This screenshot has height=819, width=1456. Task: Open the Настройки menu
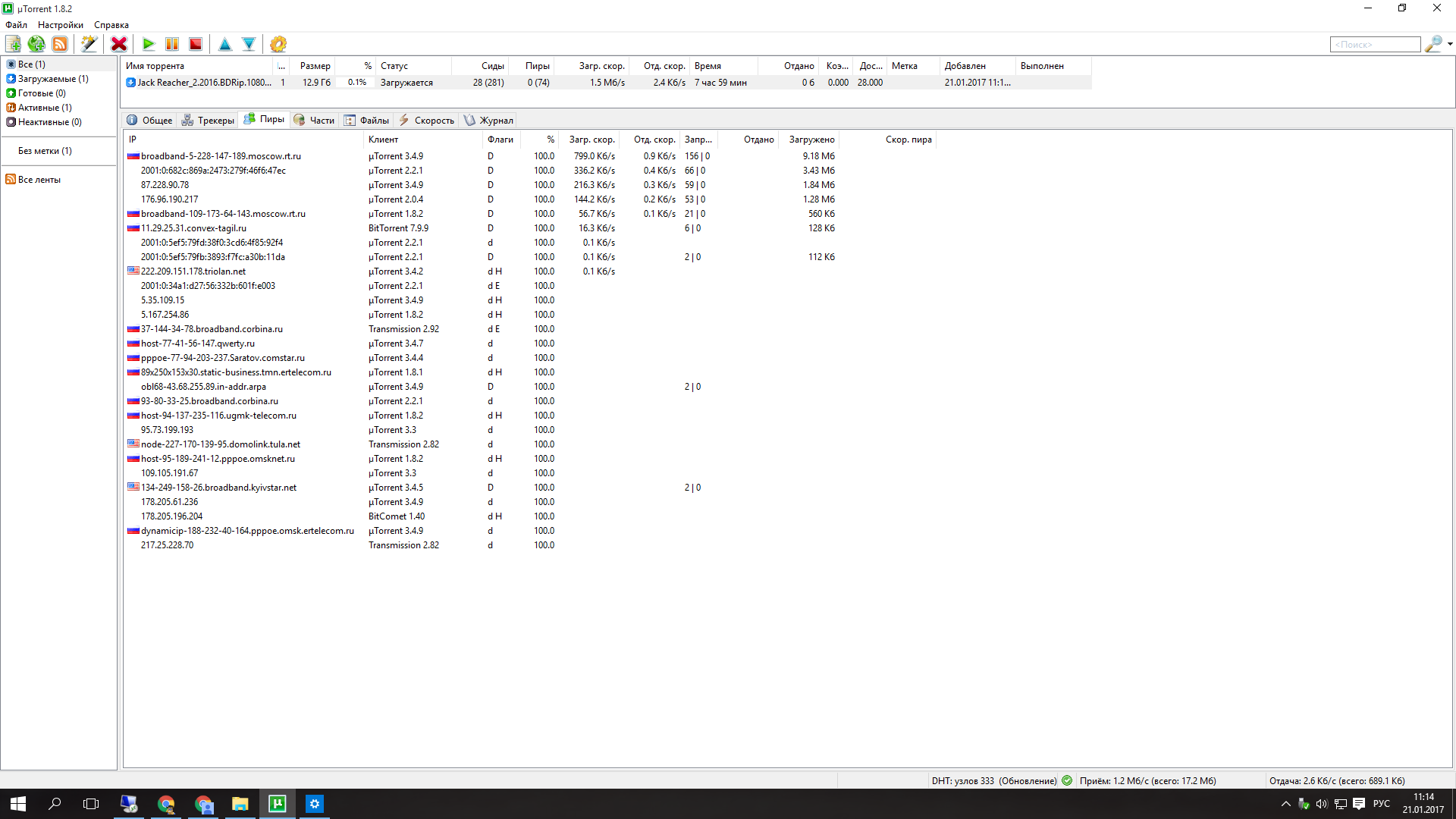click(x=61, y=25)
